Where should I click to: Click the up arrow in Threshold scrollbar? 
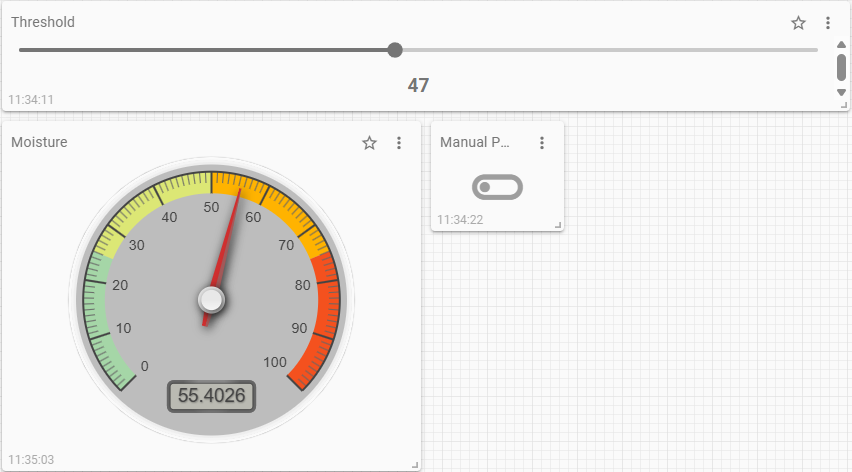pyautogui.click(x=842, y=44)
